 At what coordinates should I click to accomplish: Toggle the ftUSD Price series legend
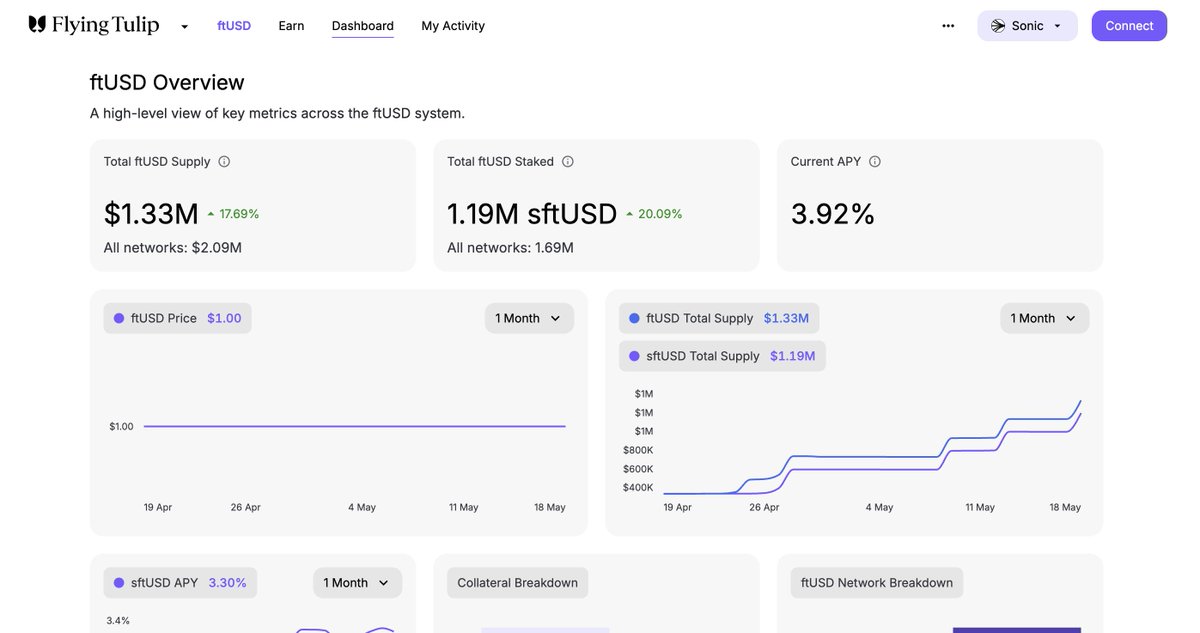tap(177, 318)
